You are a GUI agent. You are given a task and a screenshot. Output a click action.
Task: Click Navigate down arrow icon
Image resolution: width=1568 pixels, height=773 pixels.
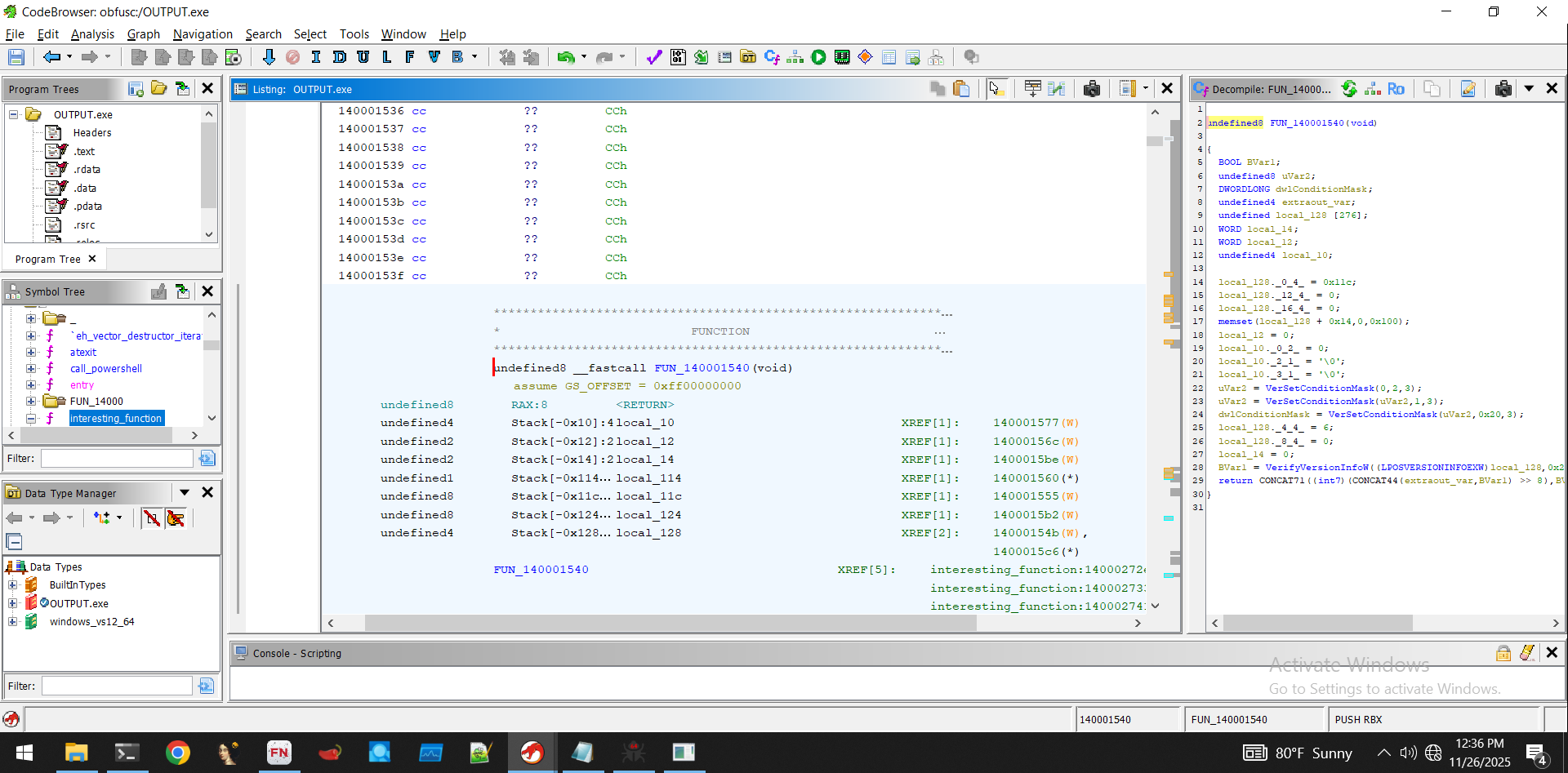269,57
